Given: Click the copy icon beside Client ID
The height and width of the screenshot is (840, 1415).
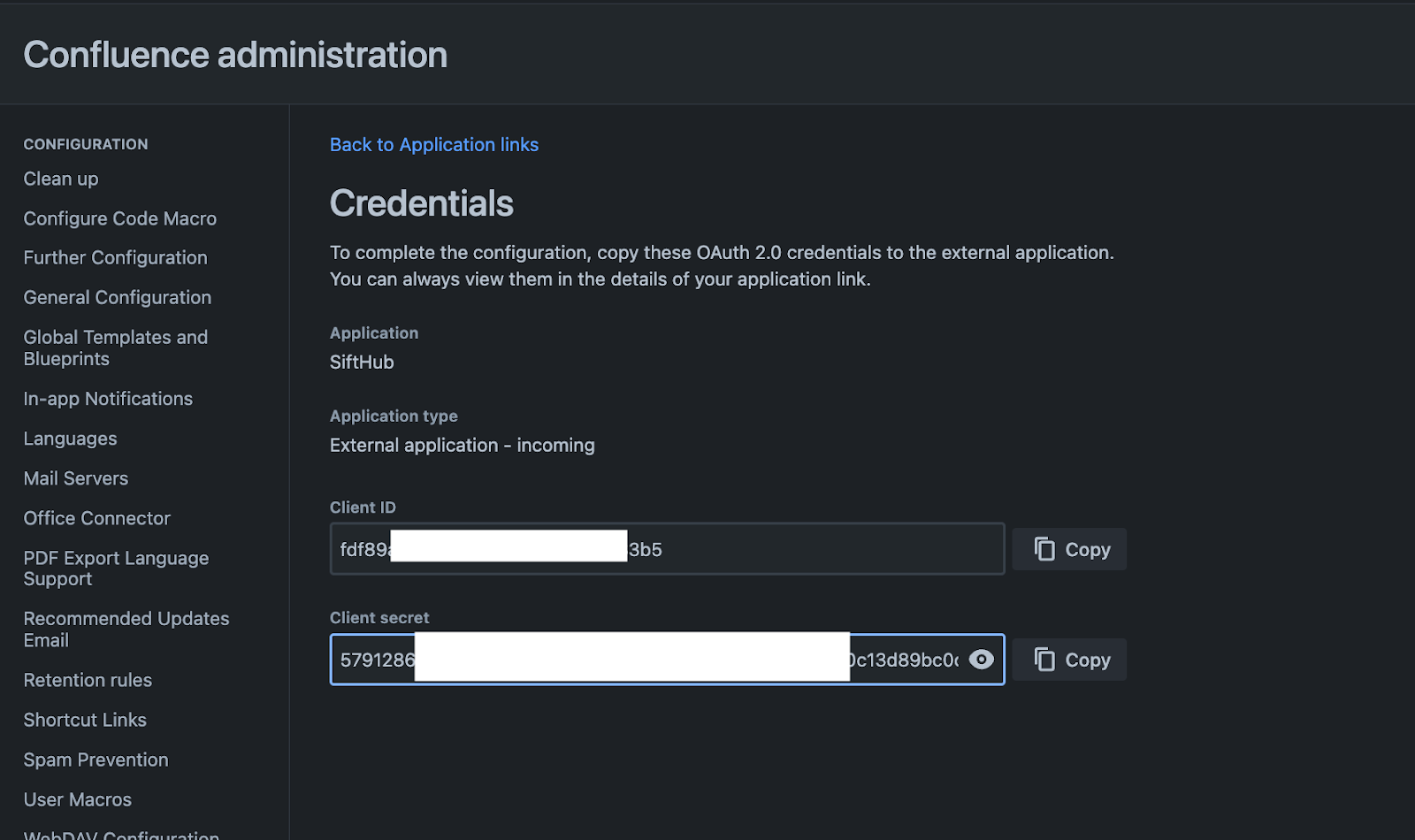Looking at the screenshot, I should coord(1044,549).
